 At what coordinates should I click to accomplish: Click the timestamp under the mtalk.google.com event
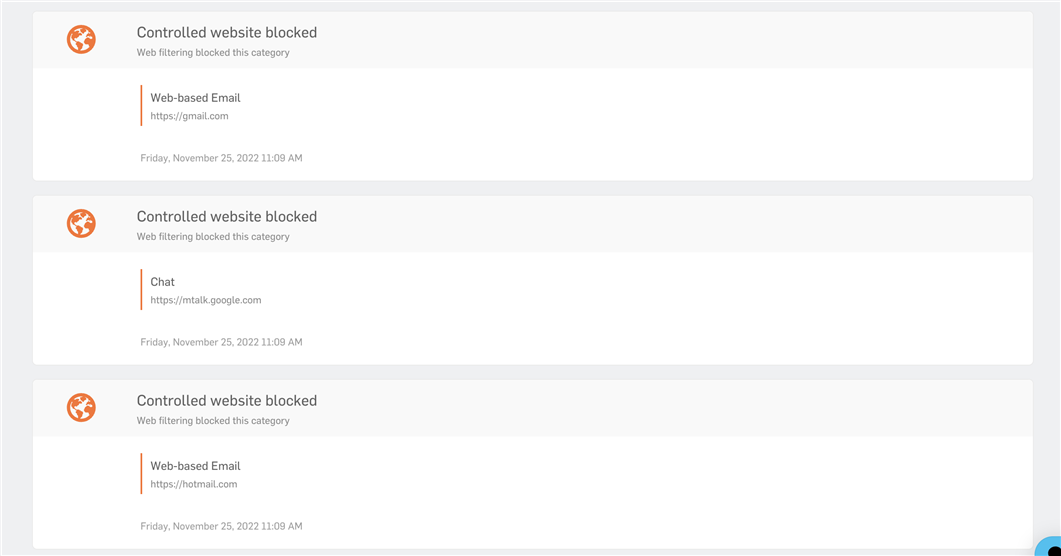pos(221,342)
